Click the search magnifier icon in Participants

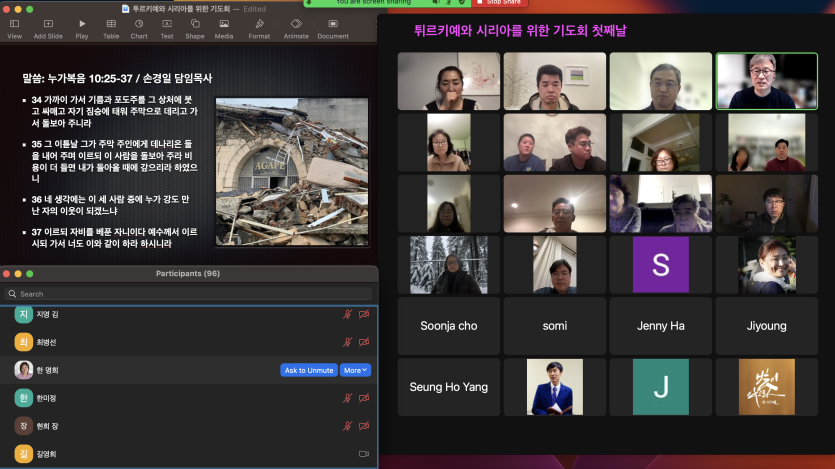[x=12, y=294]
